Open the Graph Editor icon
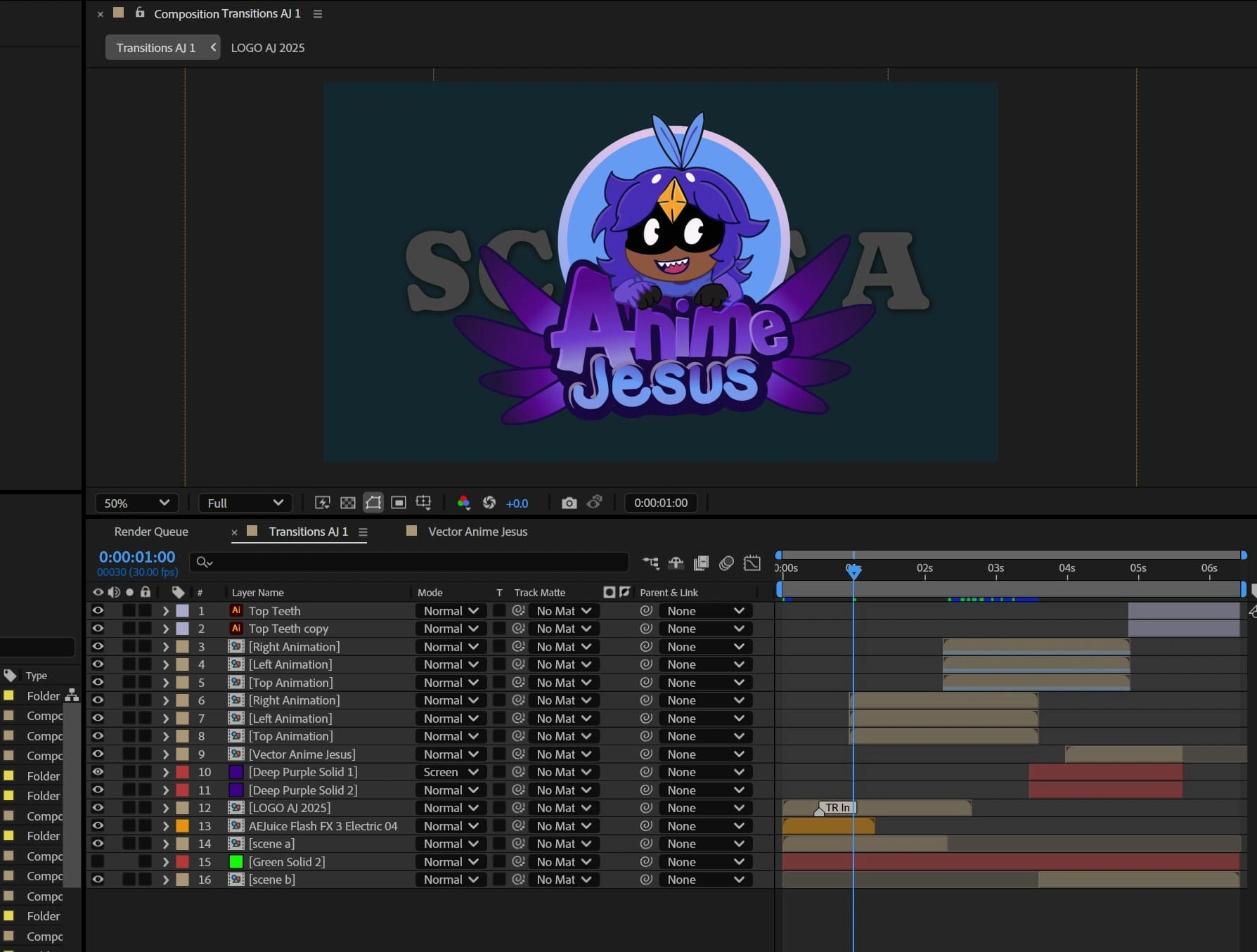The width and height of the screenshot is (1257, 952). (752, 562)
